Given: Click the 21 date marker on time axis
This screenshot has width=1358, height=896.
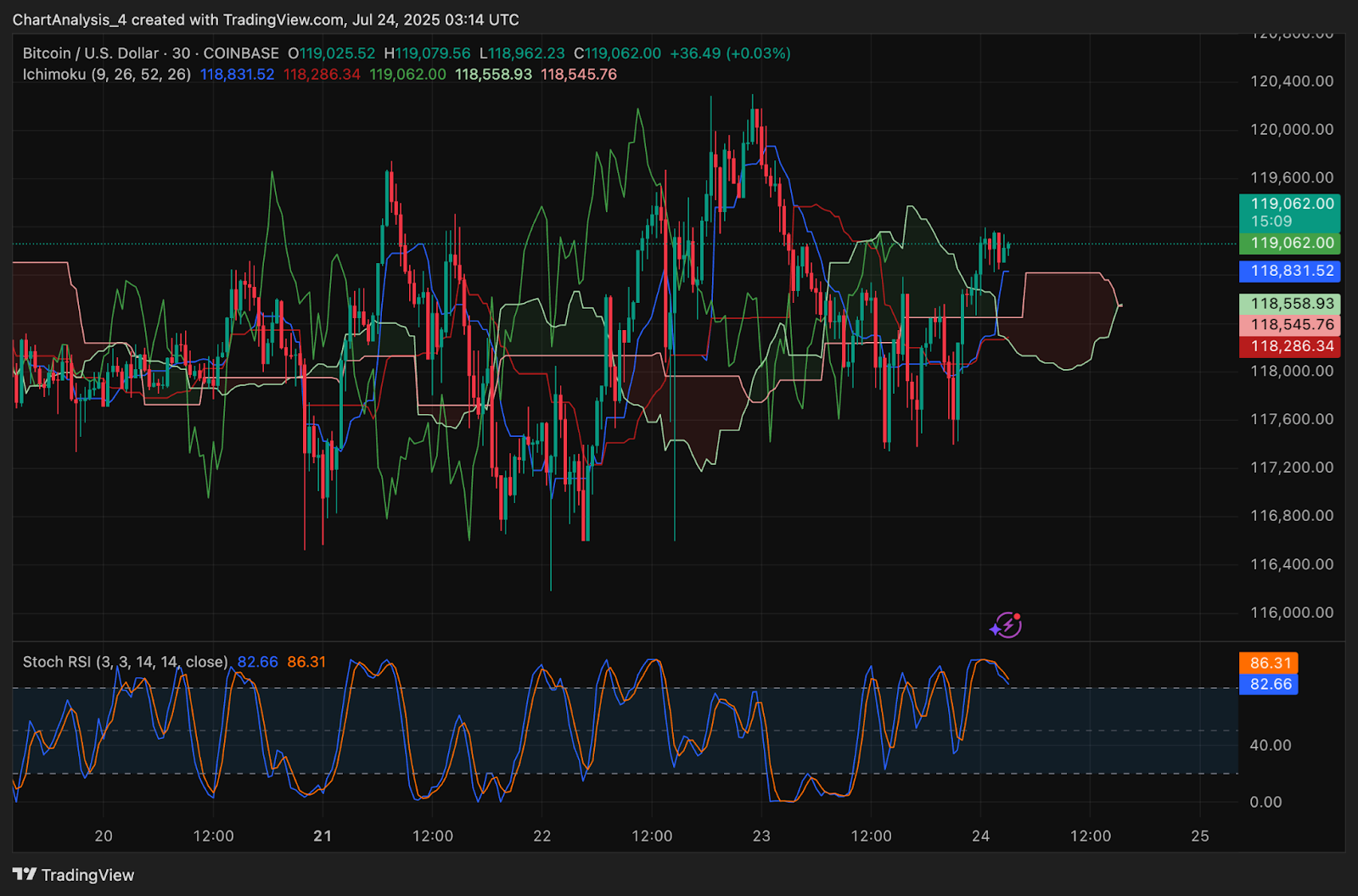Looking at the screenshot, I should (x=323, y=836).
